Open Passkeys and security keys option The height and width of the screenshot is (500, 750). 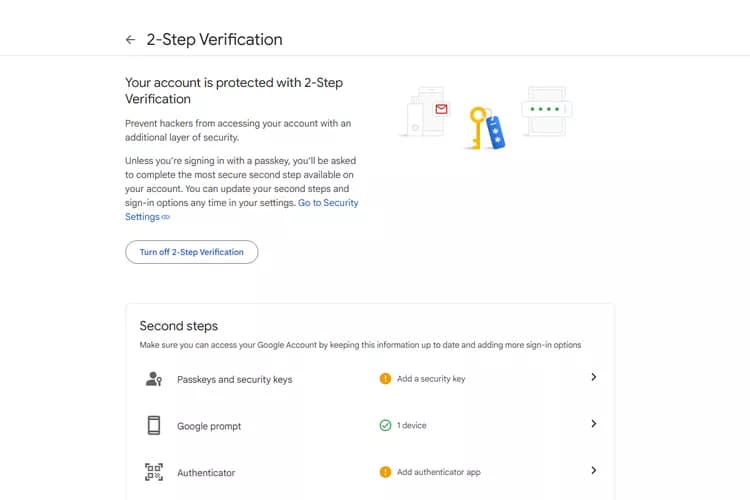point(370,378)
